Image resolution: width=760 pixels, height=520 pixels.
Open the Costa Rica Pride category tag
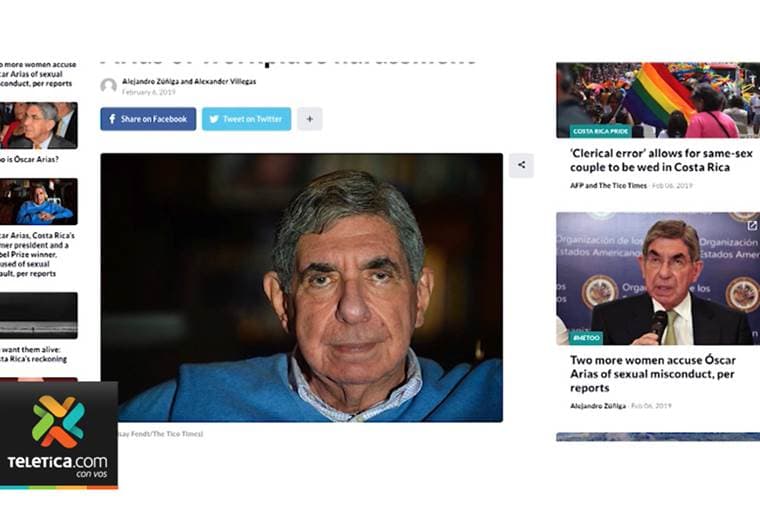[x=600, y=131]
